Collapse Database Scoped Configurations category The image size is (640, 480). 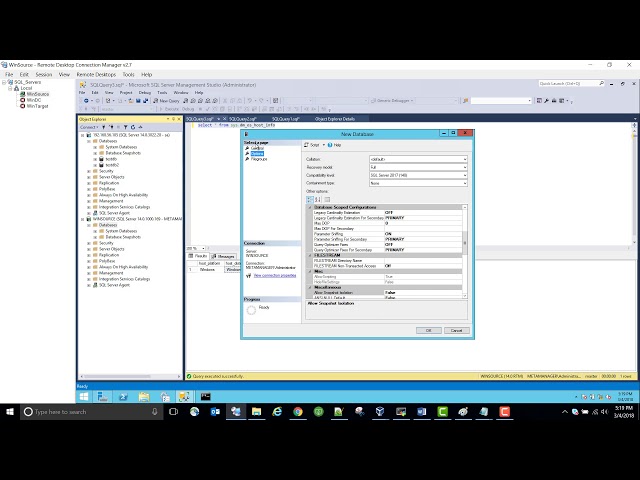[x=310, y=207]
